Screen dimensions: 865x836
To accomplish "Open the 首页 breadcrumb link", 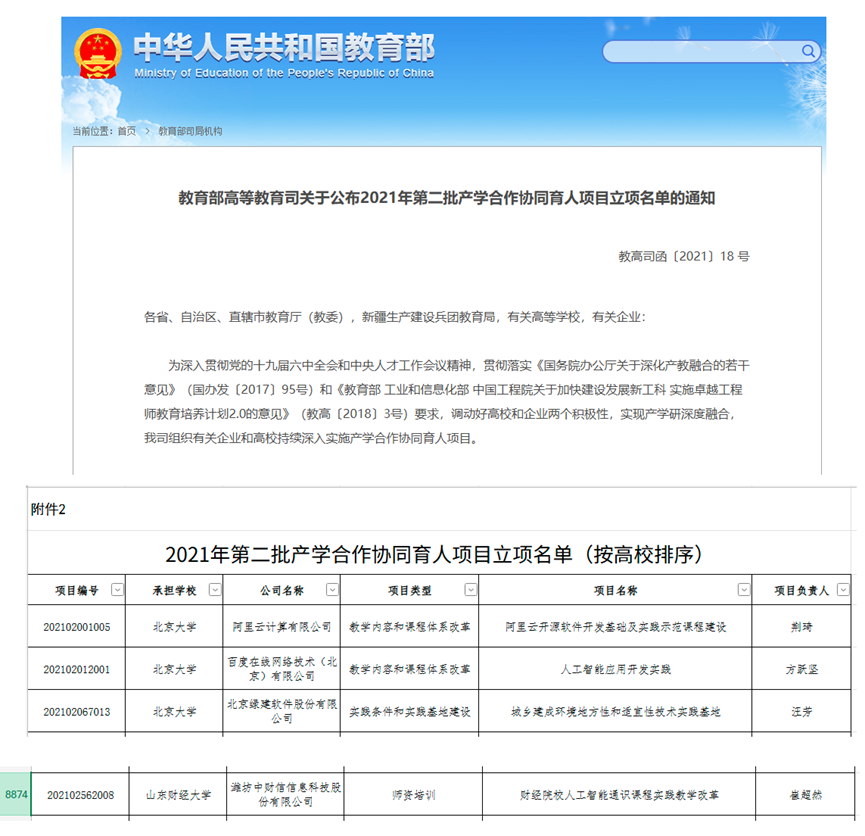I will (x=127, y=131).
